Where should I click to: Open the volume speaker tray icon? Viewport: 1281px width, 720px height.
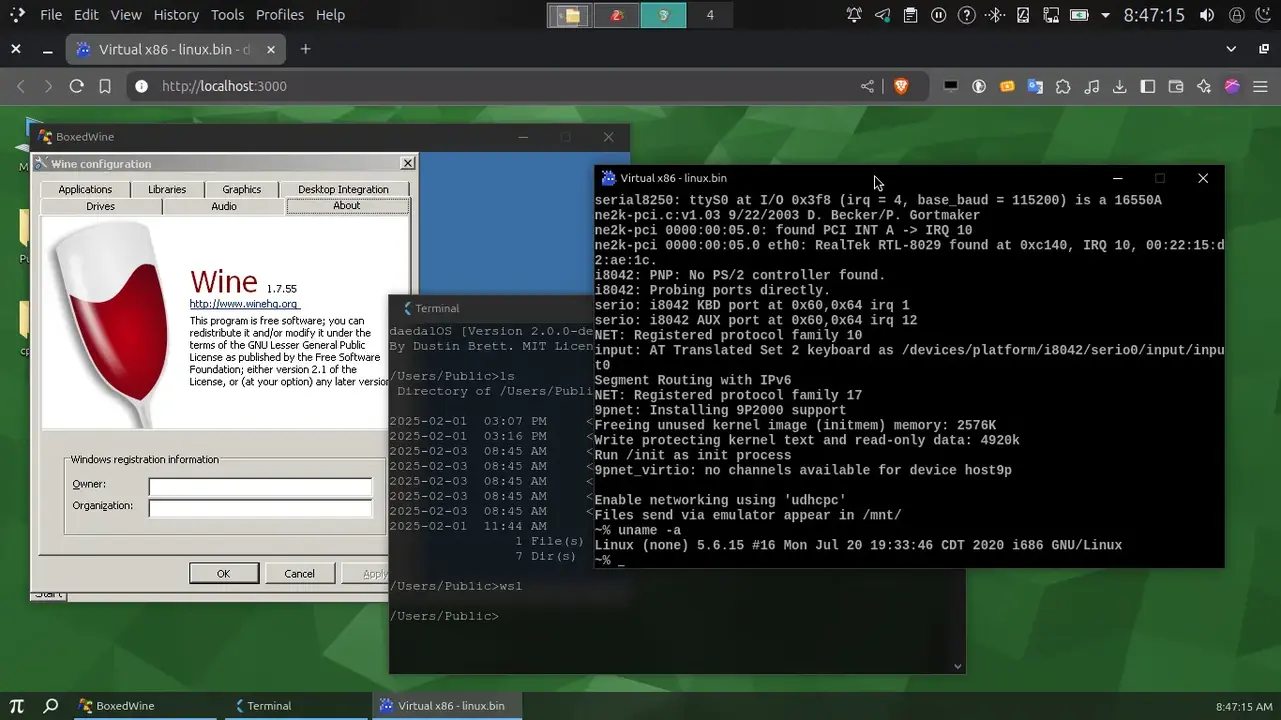pos(1207,15)
